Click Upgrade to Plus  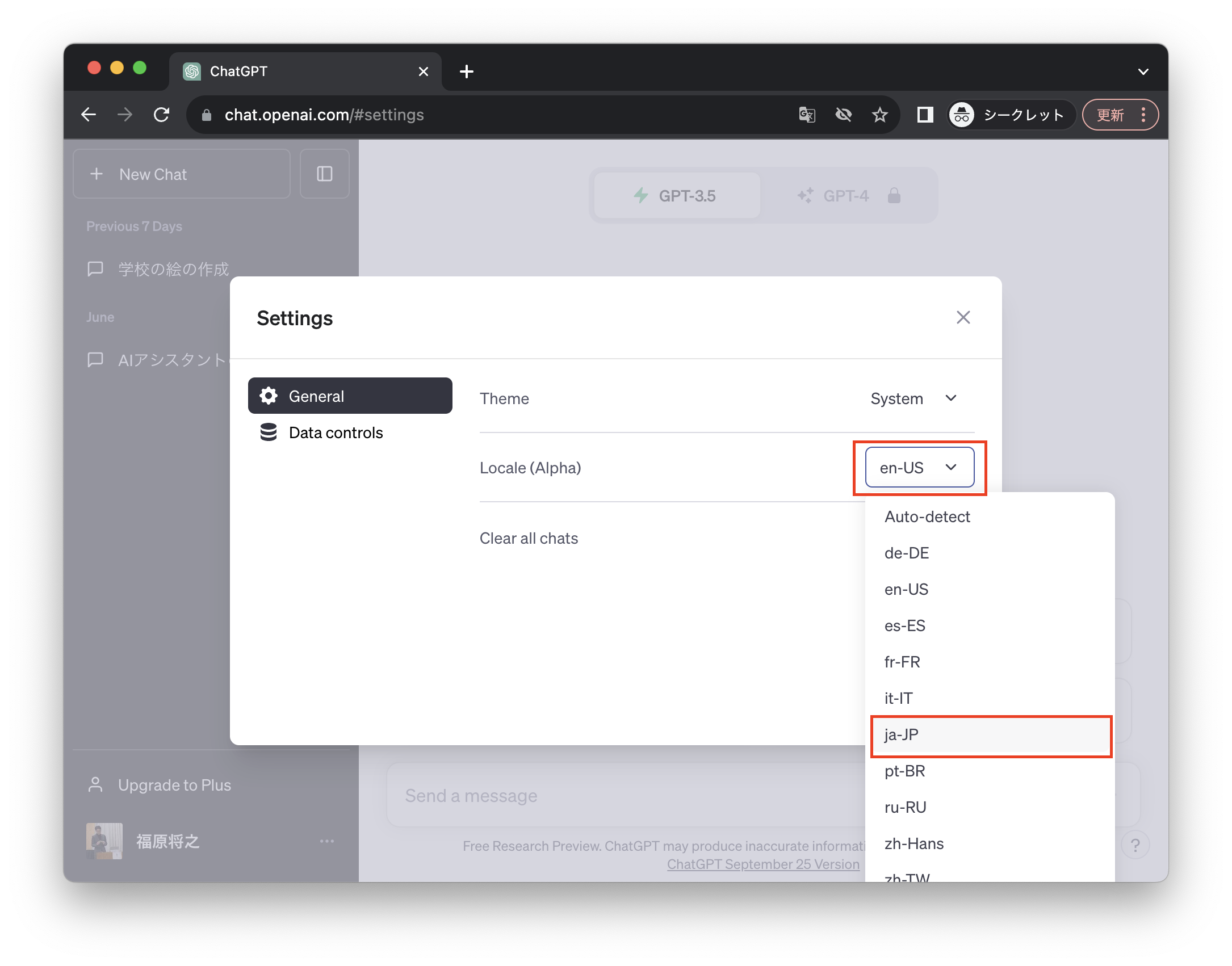174,785
